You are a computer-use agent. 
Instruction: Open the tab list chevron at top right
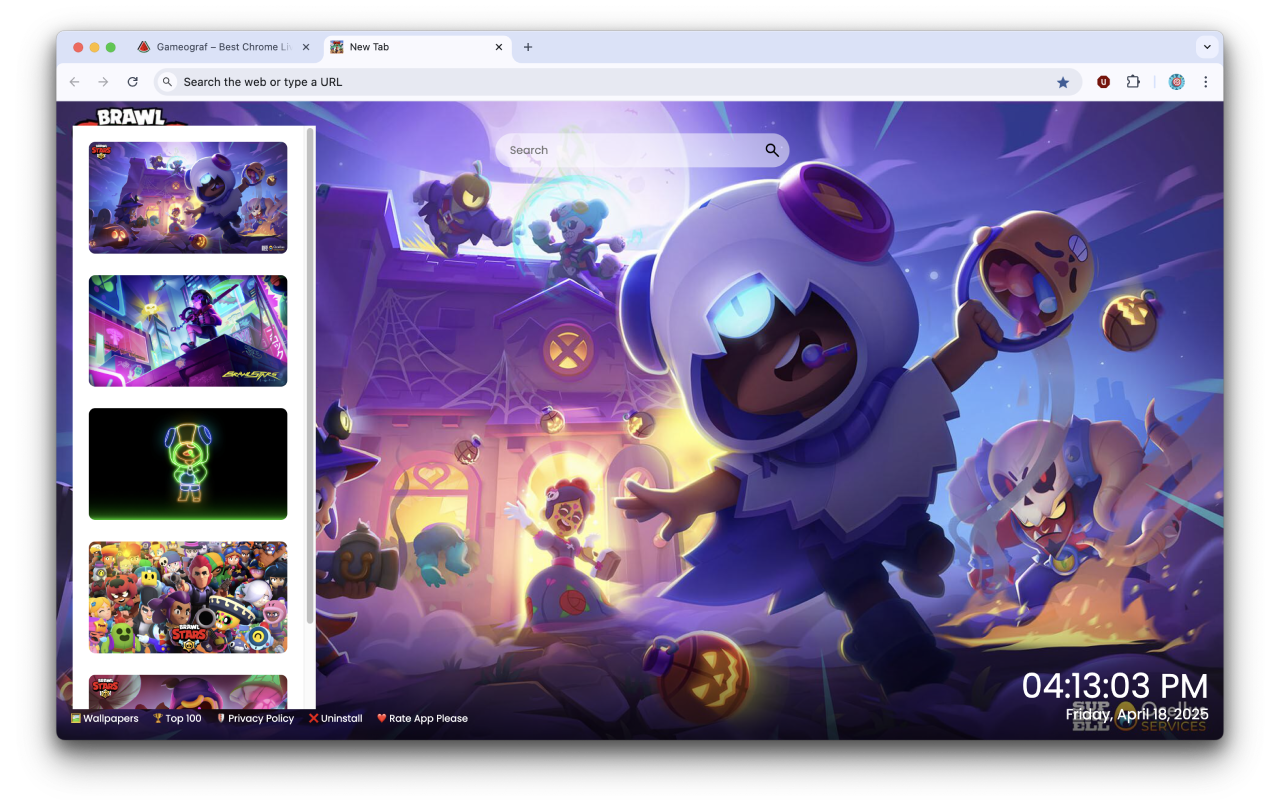click(1207, 46)
